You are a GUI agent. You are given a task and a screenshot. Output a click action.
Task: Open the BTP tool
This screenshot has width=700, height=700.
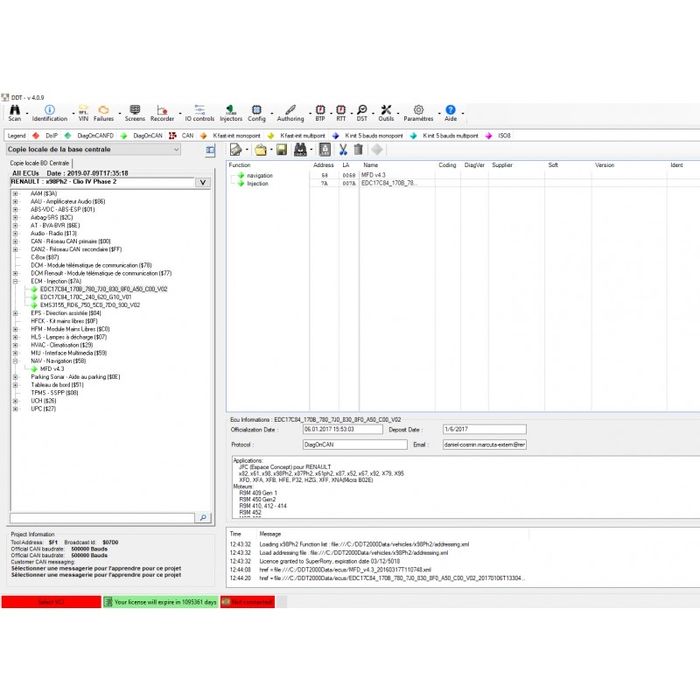[320, 113]
